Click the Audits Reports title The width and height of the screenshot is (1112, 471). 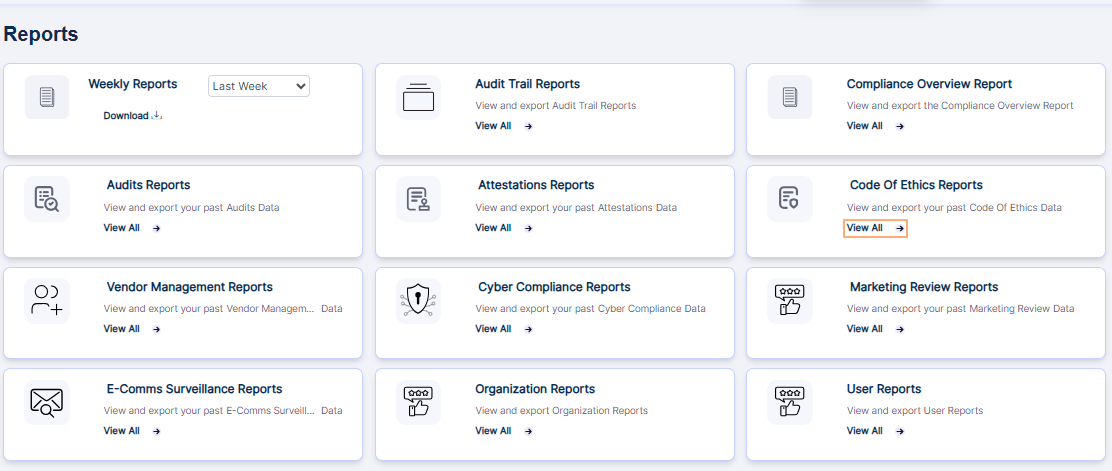148,185
